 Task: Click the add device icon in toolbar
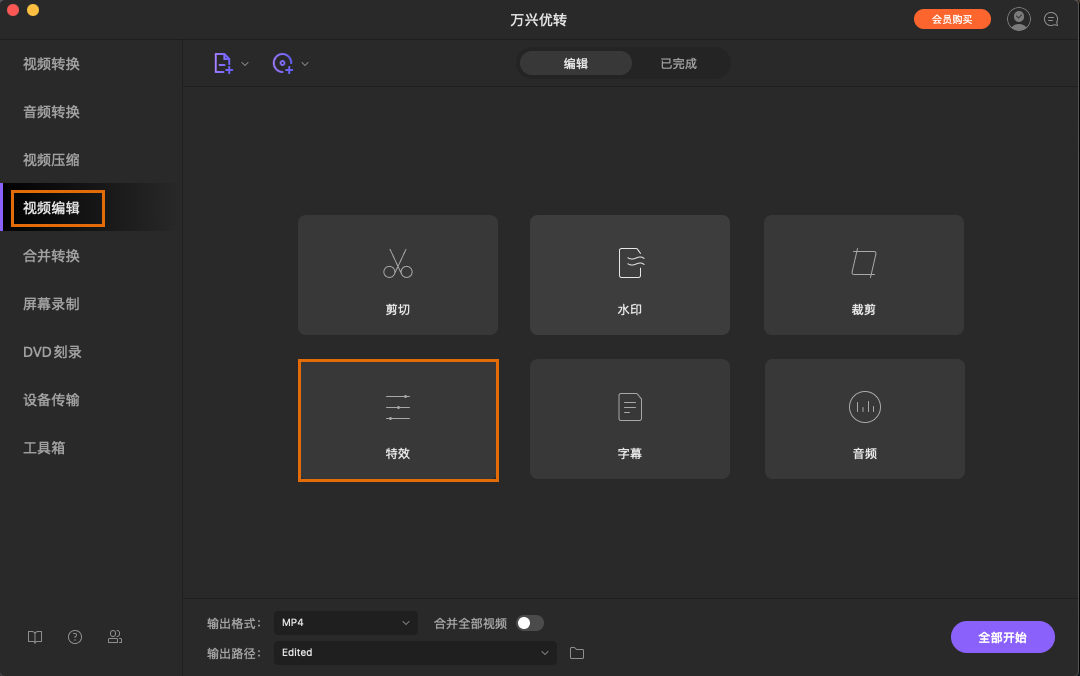(x=283, y=63)
